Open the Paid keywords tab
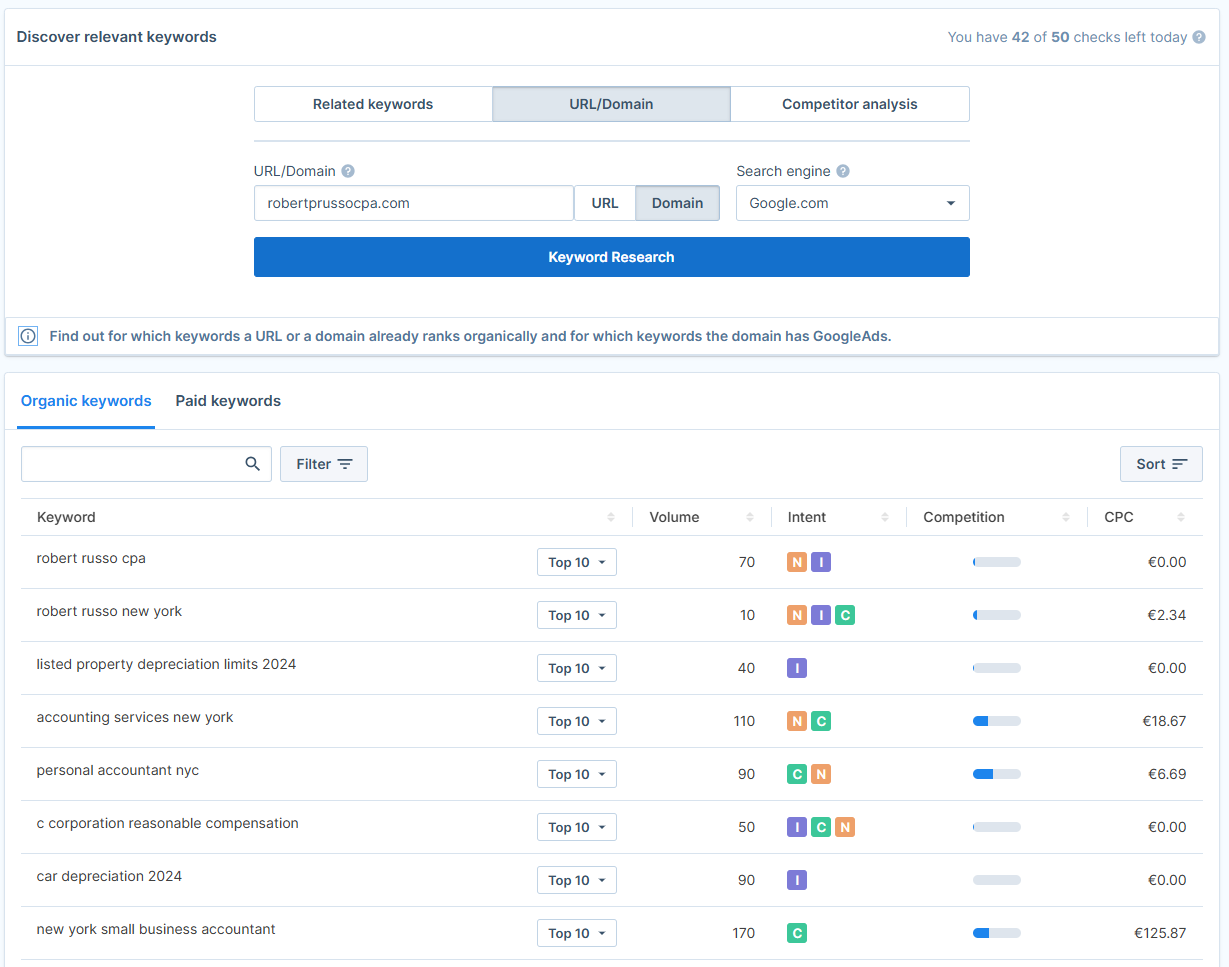This screenshot has height=967, width=1229. [228, 401]
